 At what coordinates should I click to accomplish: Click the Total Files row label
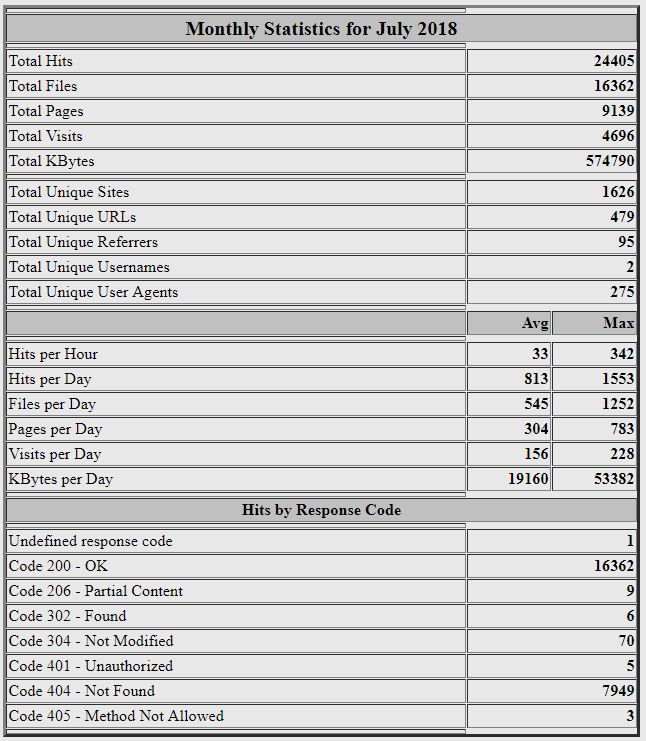coord(43,86)
